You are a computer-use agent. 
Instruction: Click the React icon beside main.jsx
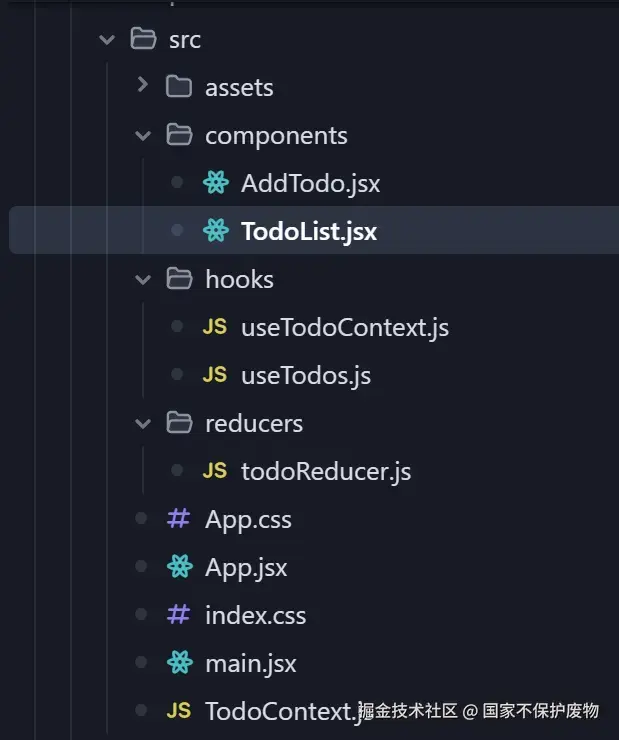pyautogui.click(x=179, y=663)
